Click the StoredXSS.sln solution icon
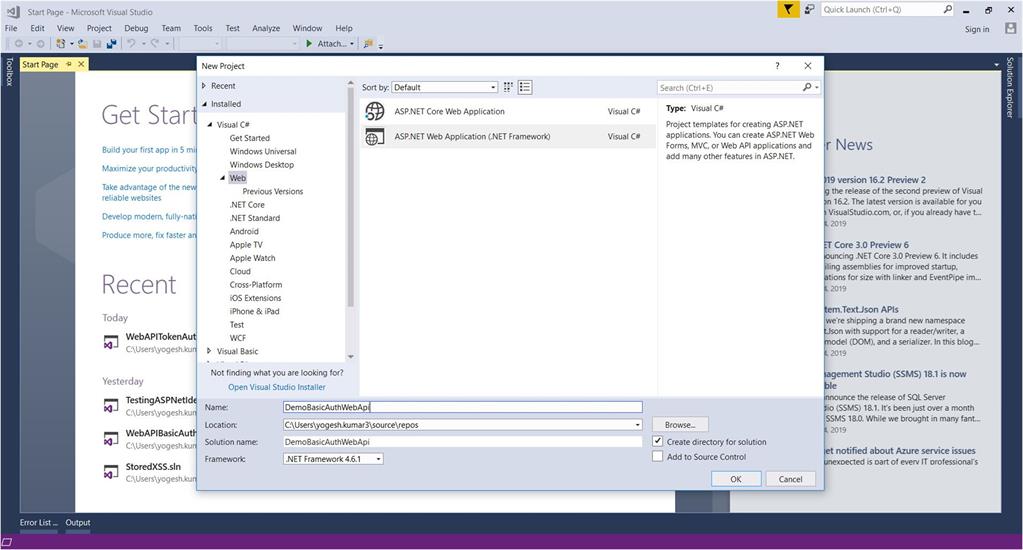The height and width of the screenshot is (550, 1023). coord(111,472)
